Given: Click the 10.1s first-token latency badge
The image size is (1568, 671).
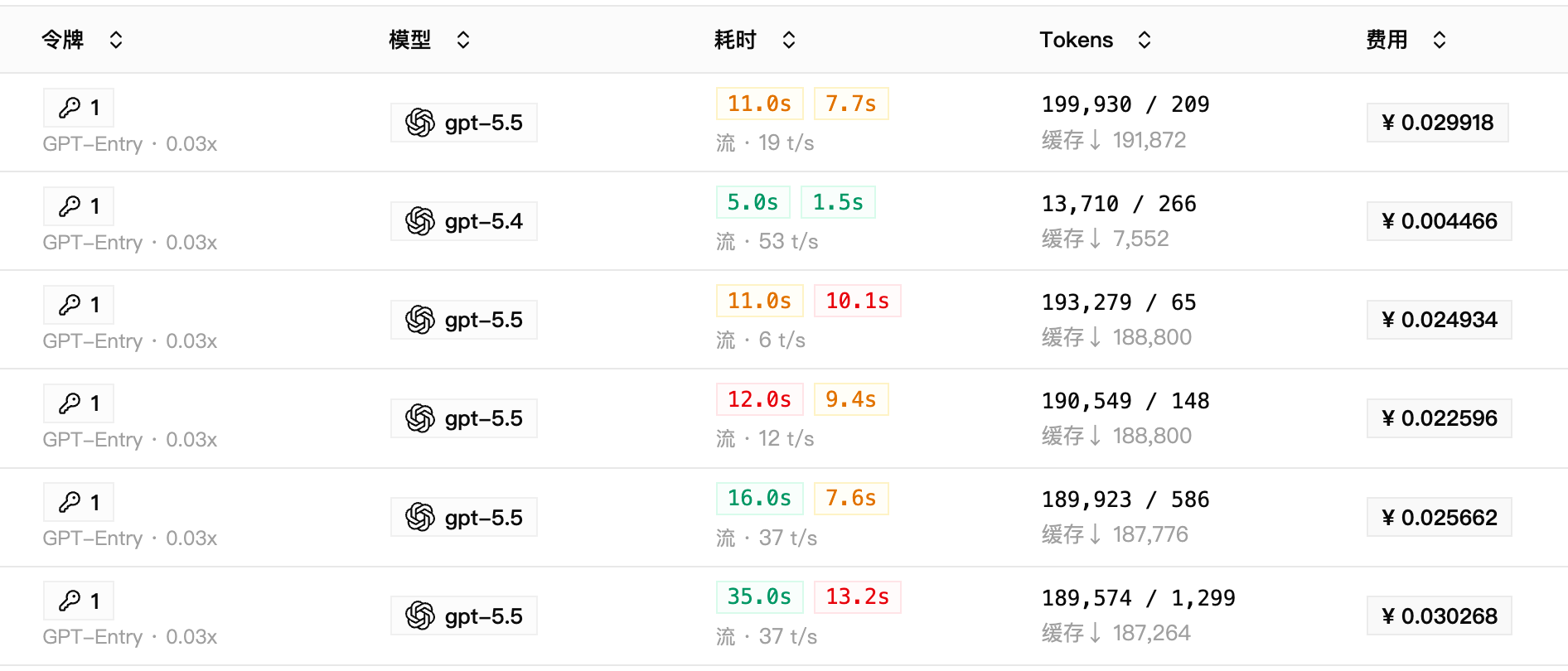Looking at the screenshot, I should [858, 301].
